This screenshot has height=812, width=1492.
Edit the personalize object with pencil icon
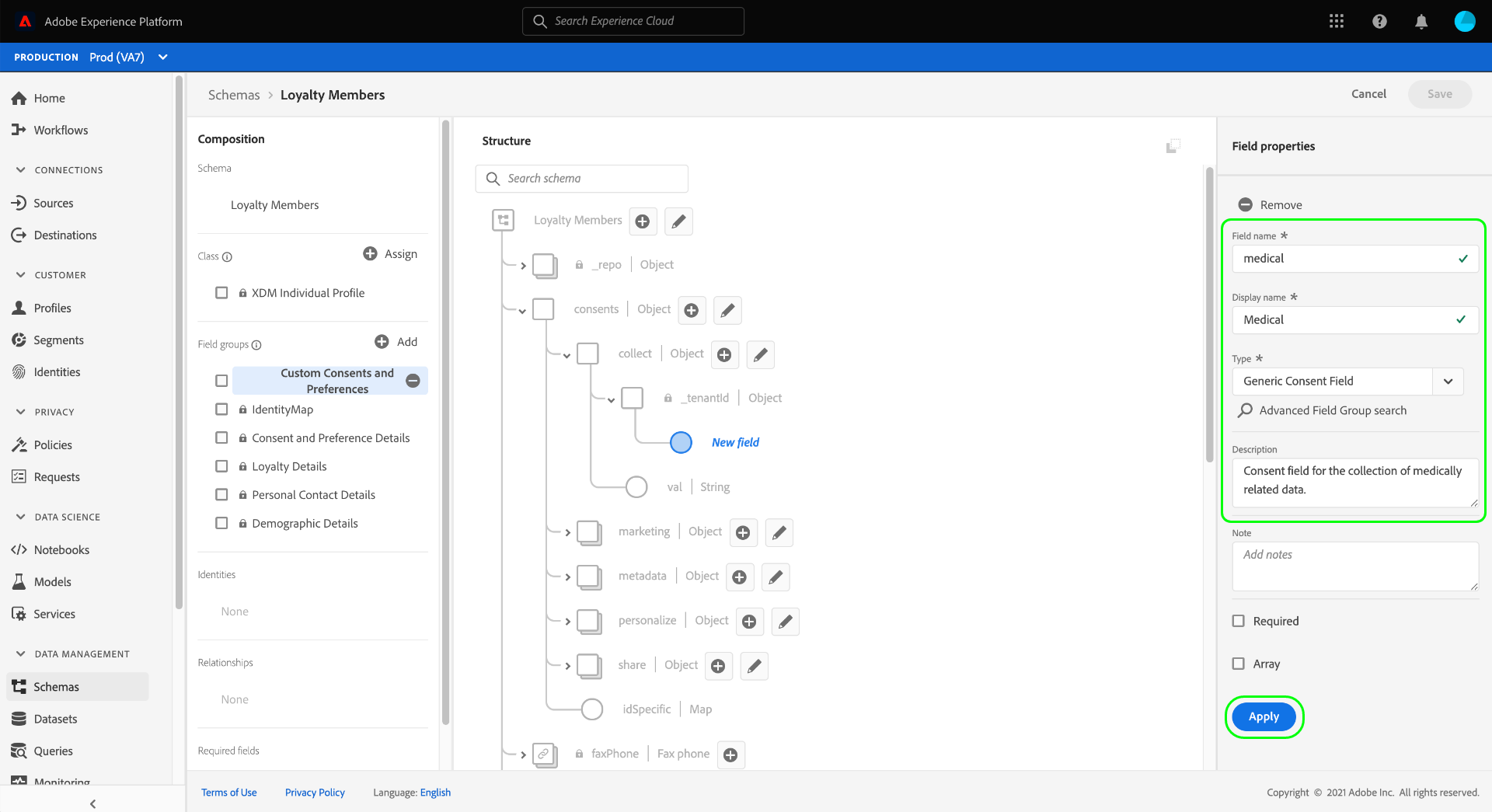click(785, 621)
